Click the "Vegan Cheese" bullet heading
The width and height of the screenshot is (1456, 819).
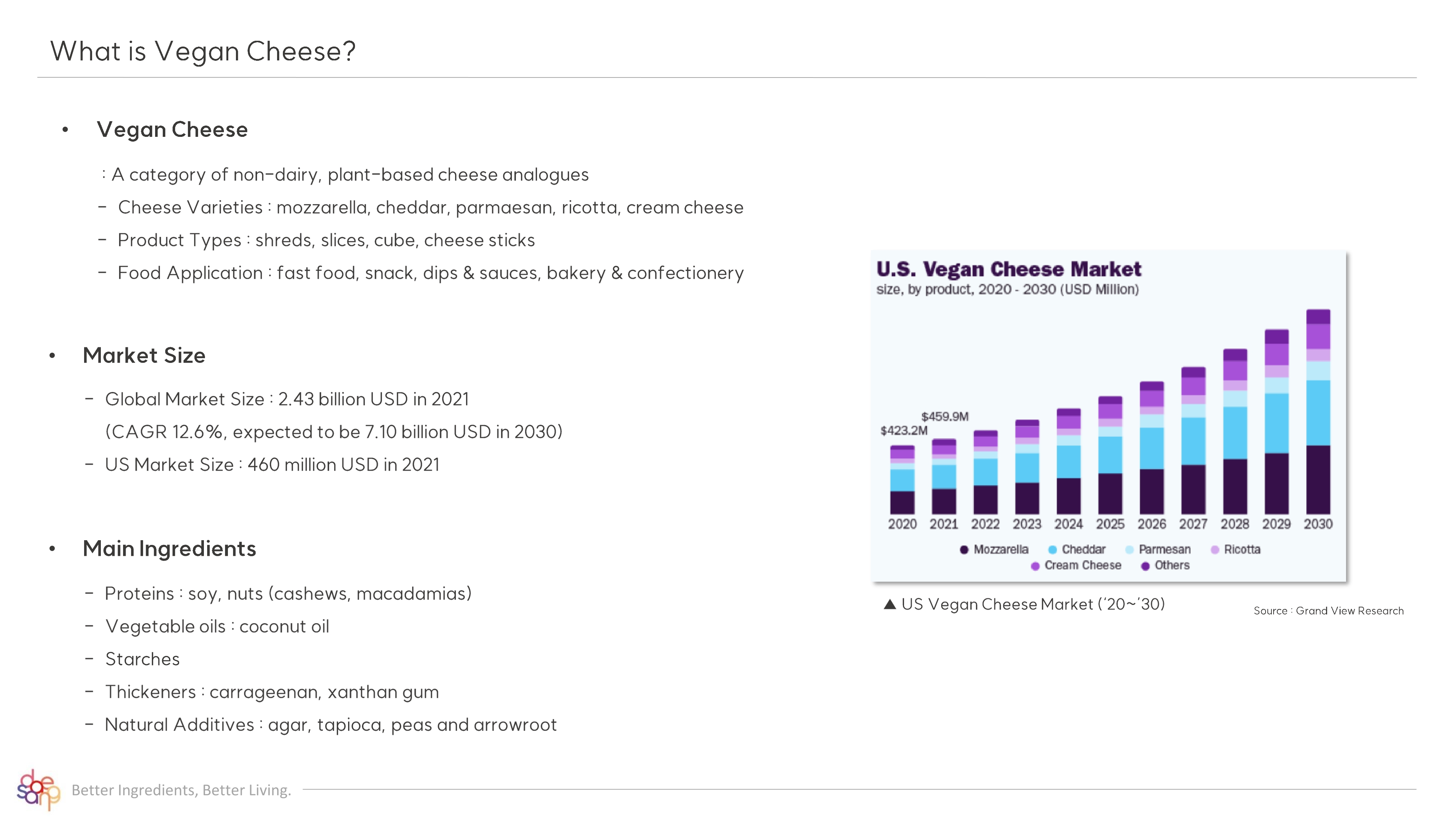coord(172,130)
